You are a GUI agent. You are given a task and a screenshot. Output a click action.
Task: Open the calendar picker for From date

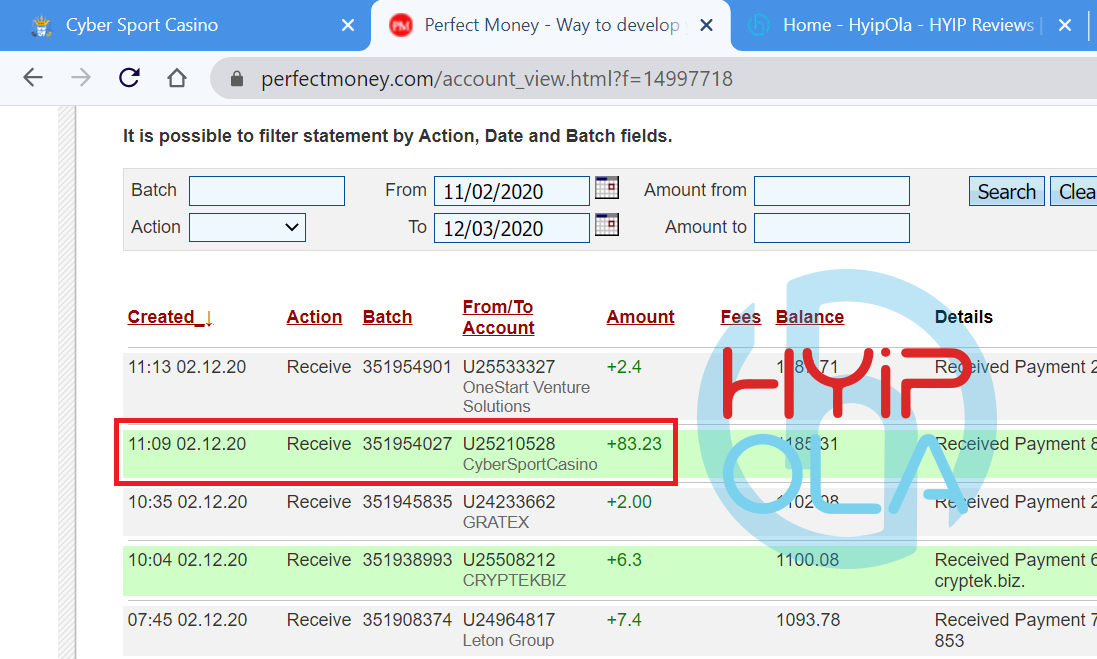coord(607,187)
